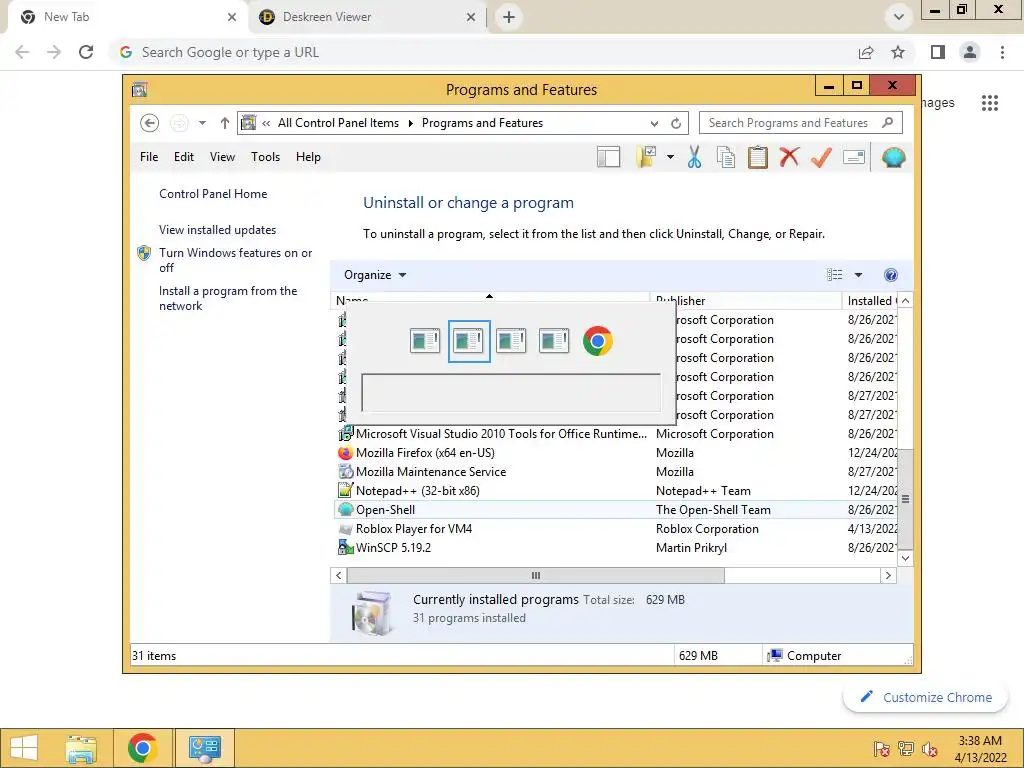Click the Copy toolbar icon

point(726,157)
